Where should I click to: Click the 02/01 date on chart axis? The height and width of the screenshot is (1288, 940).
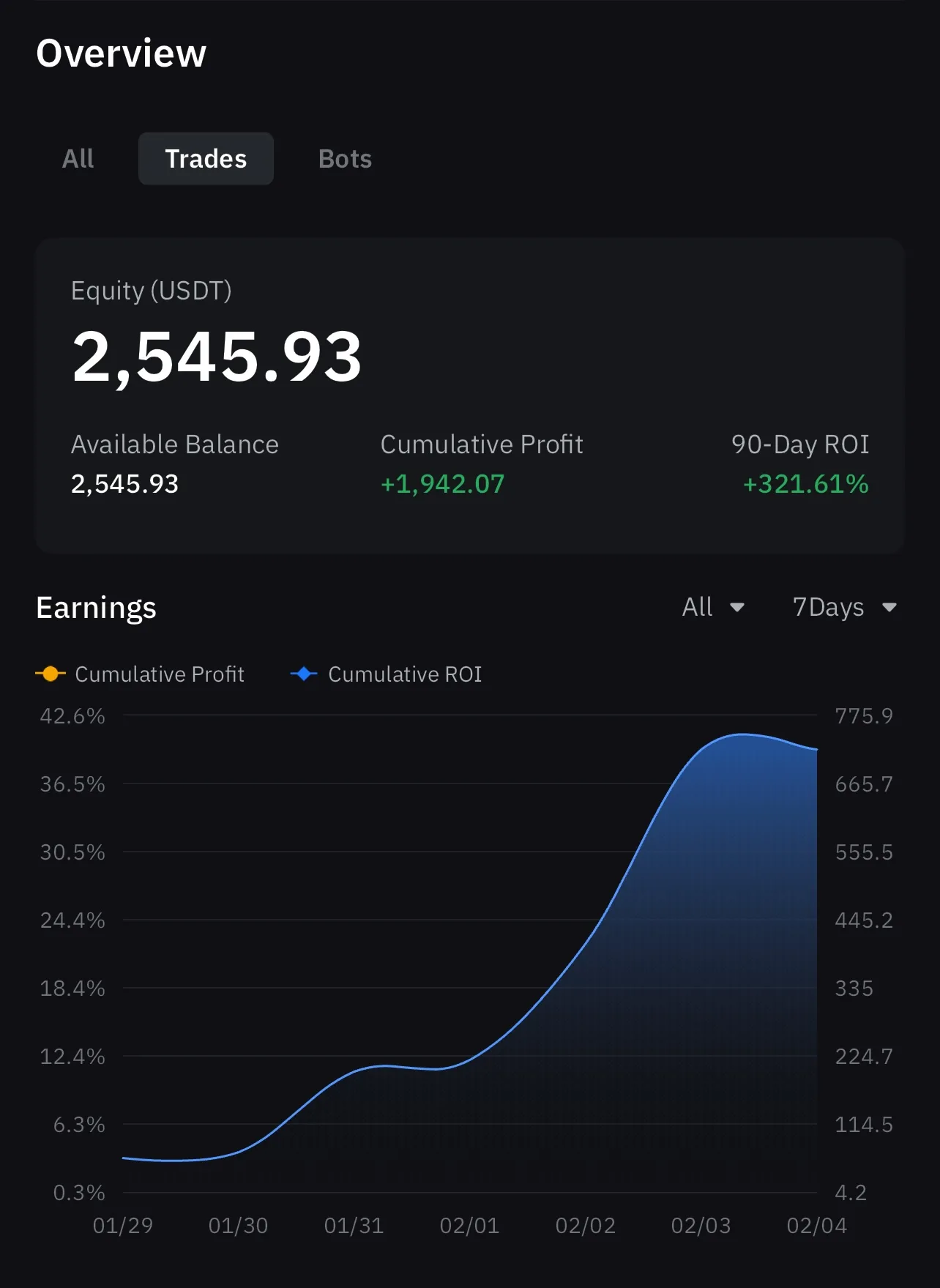coord(470,1226)
